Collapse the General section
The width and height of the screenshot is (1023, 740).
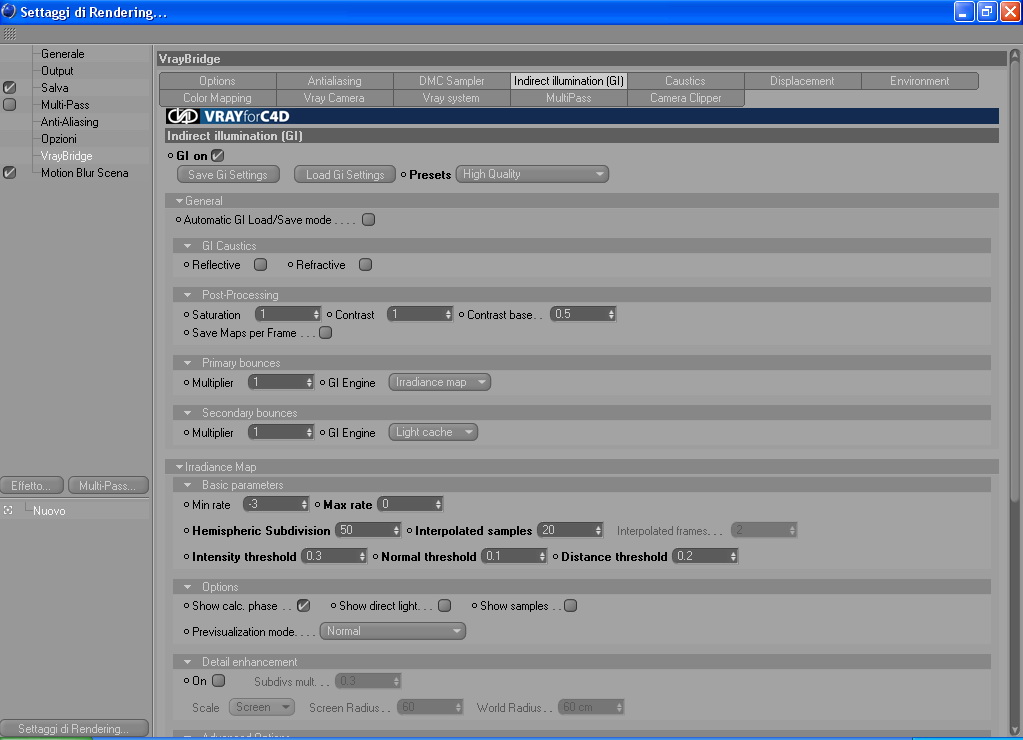click(179, 201)
